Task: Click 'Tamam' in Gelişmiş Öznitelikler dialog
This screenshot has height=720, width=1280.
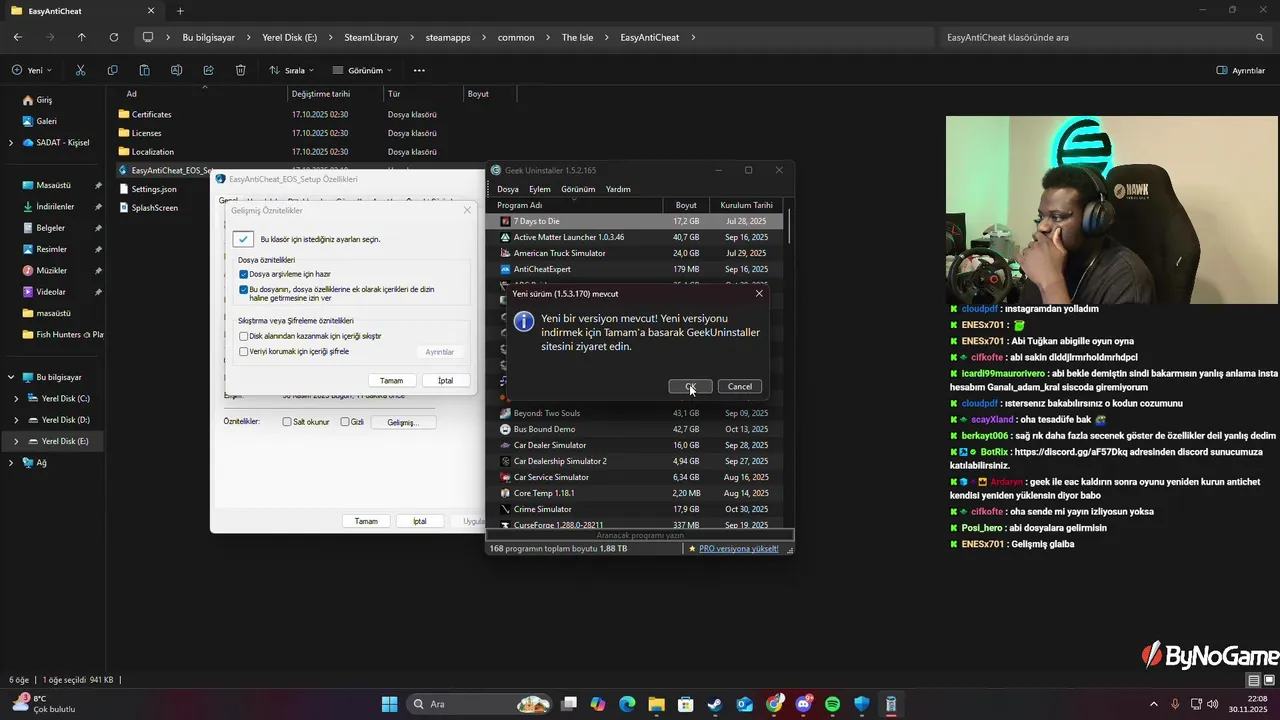Action: (391, 381)
